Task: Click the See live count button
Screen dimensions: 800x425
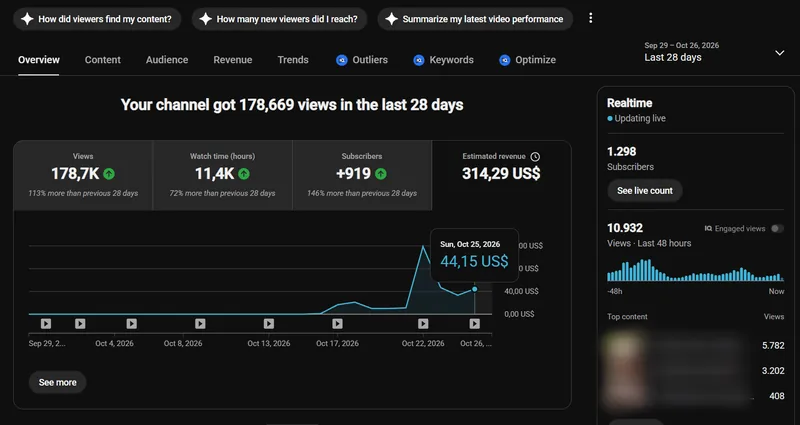Action: pyautogui.click(x=645, y=191)
